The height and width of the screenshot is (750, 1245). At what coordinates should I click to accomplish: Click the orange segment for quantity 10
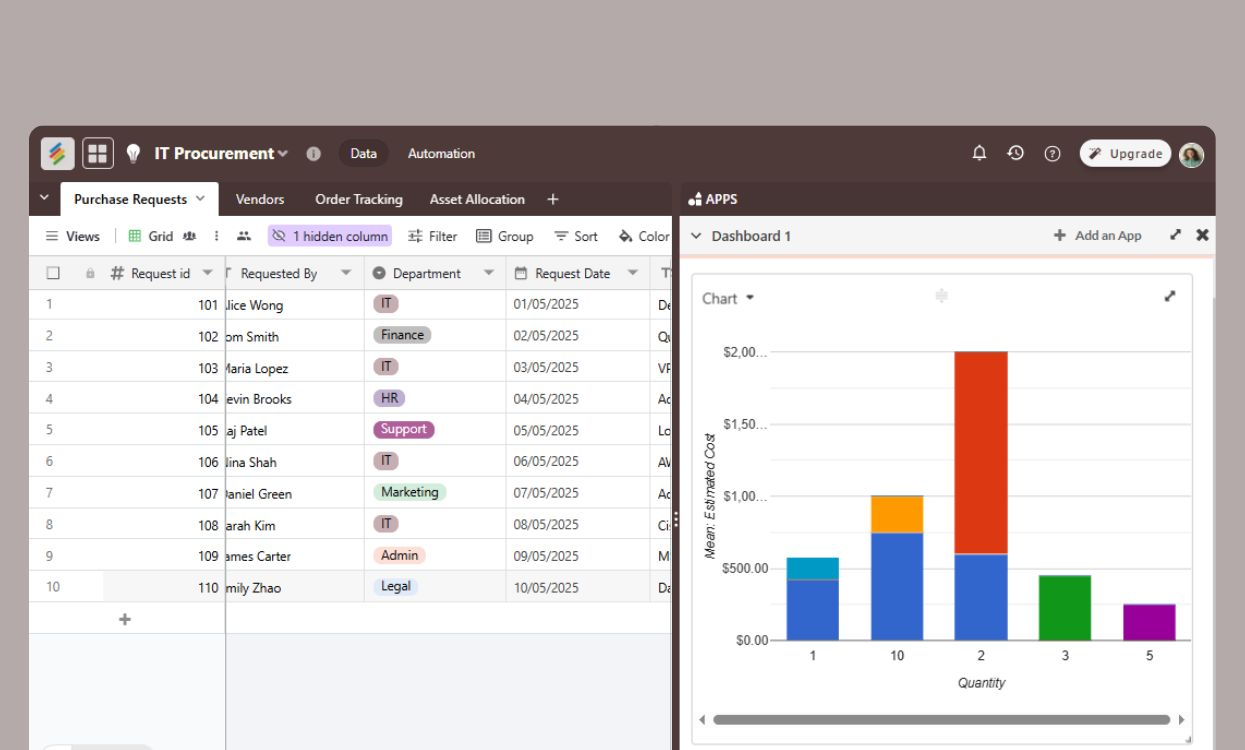897,514
